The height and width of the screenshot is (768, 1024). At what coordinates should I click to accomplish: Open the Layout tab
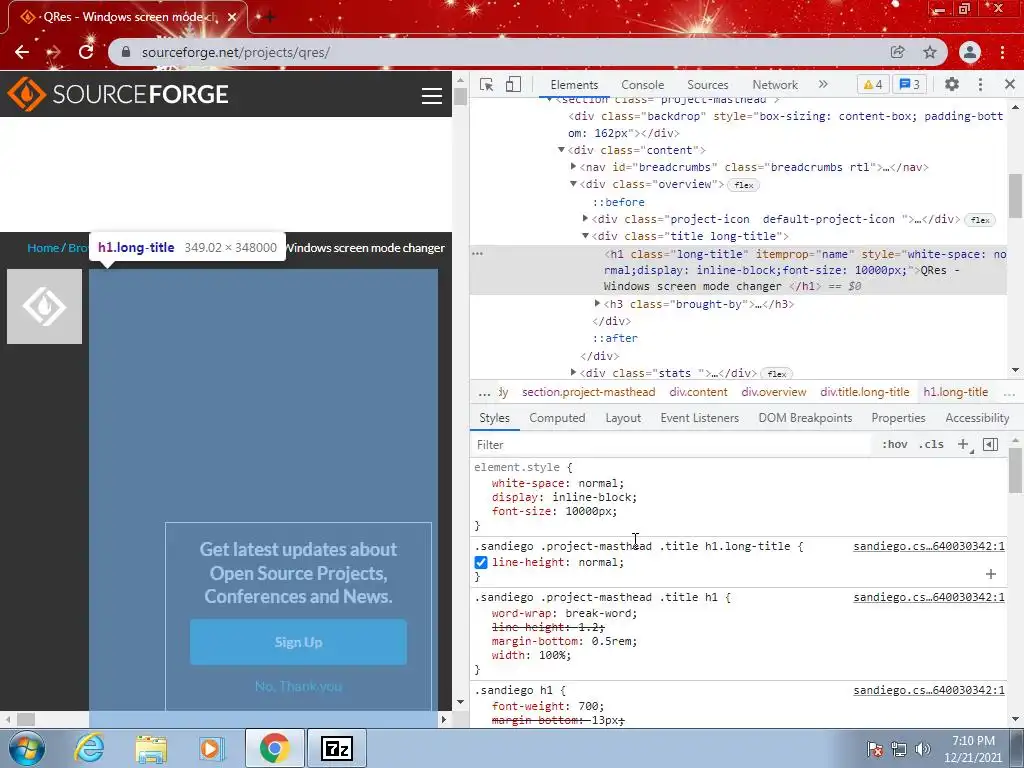point(623,418)
